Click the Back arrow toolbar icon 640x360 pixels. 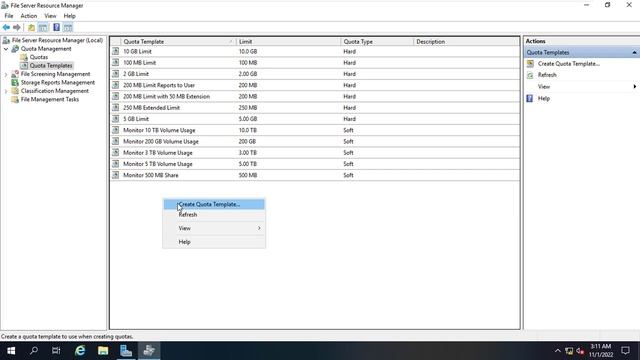pyautogui.click(x=6, y=27)
